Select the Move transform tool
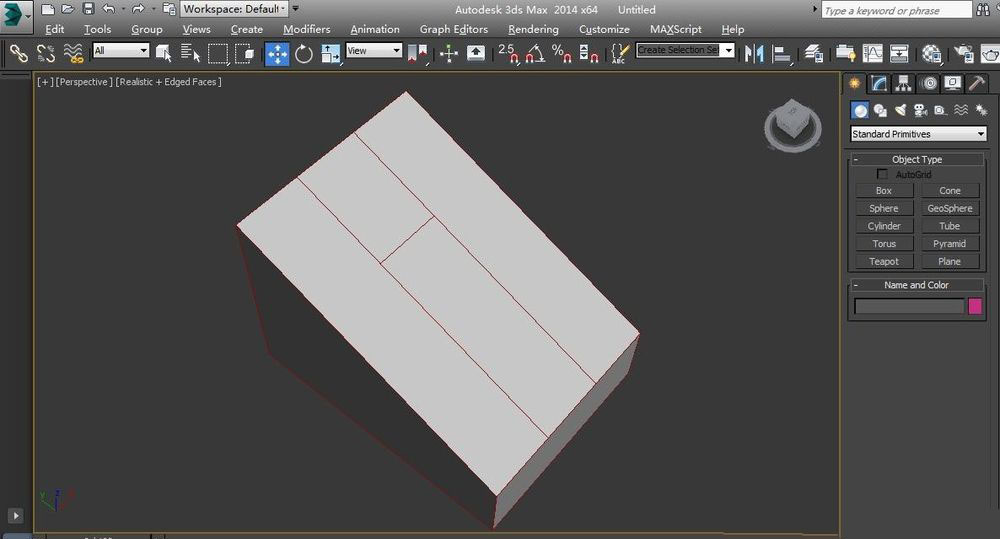Viewport: 1000px width, 539px height. pos(277,53)
